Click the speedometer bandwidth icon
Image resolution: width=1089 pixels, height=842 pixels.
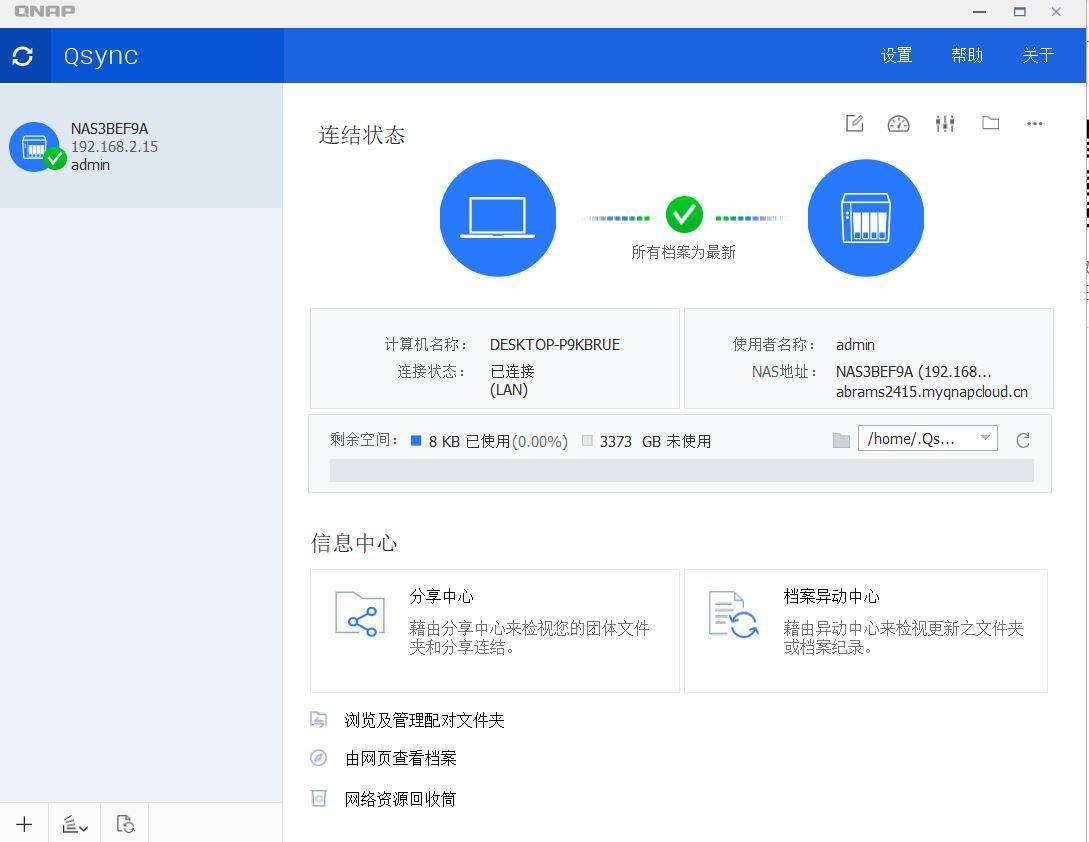point(898,123)
